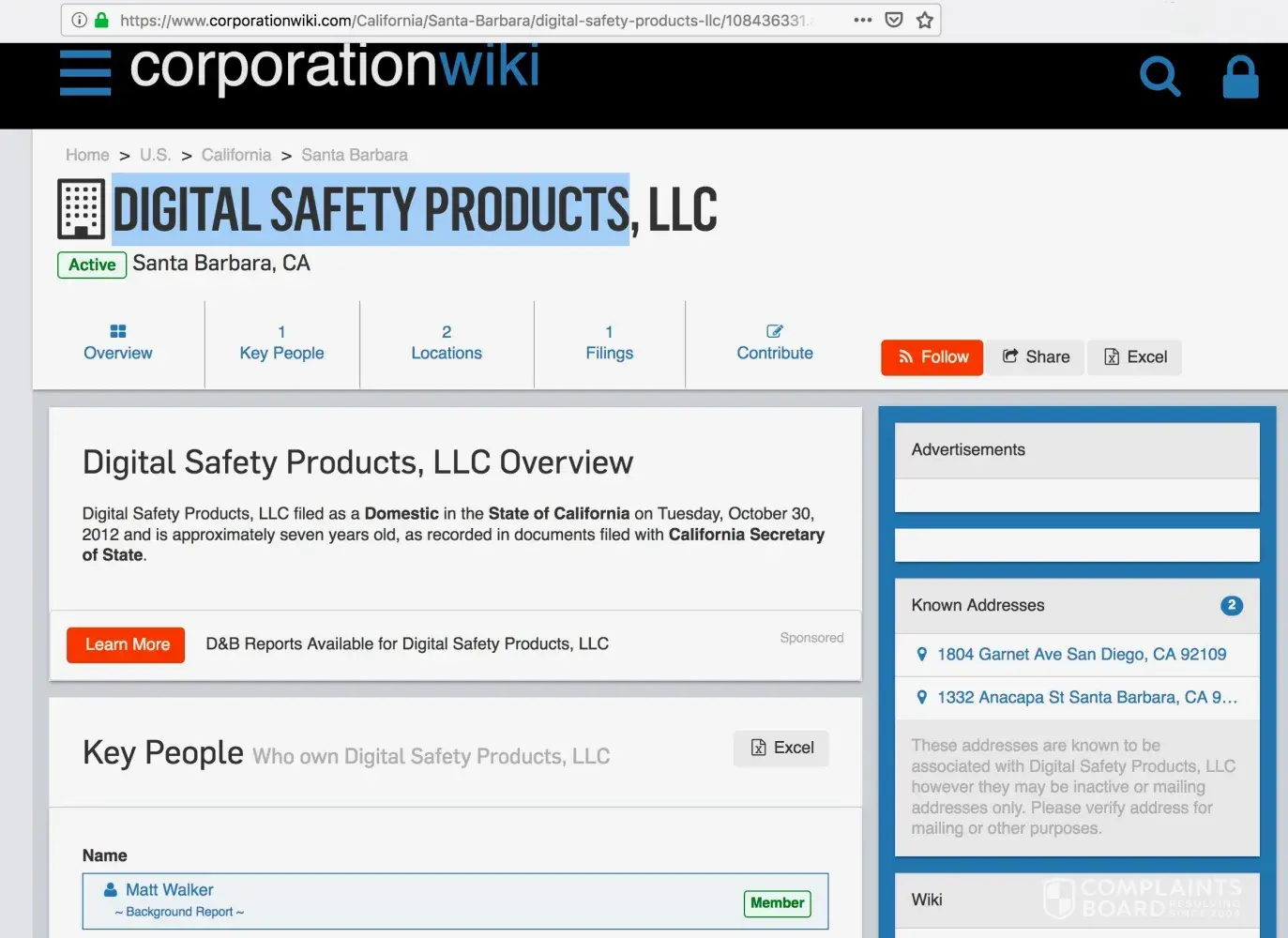Image resolution: width=1288 pixels, height=938 pixels.
Task: Click site information icon in address bar
Action: [x=80, y=20]
